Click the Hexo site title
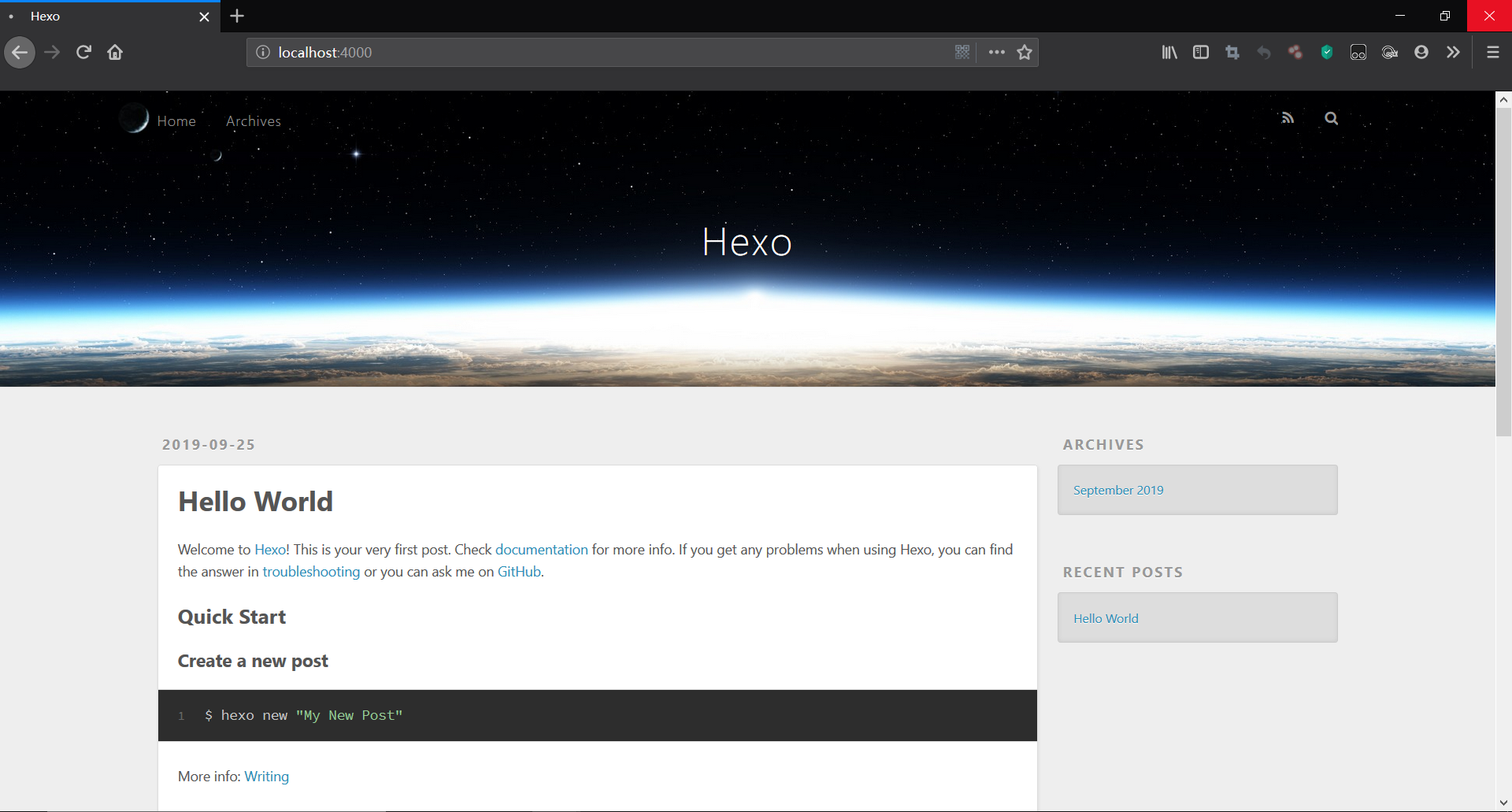 (x=747, y=242)
